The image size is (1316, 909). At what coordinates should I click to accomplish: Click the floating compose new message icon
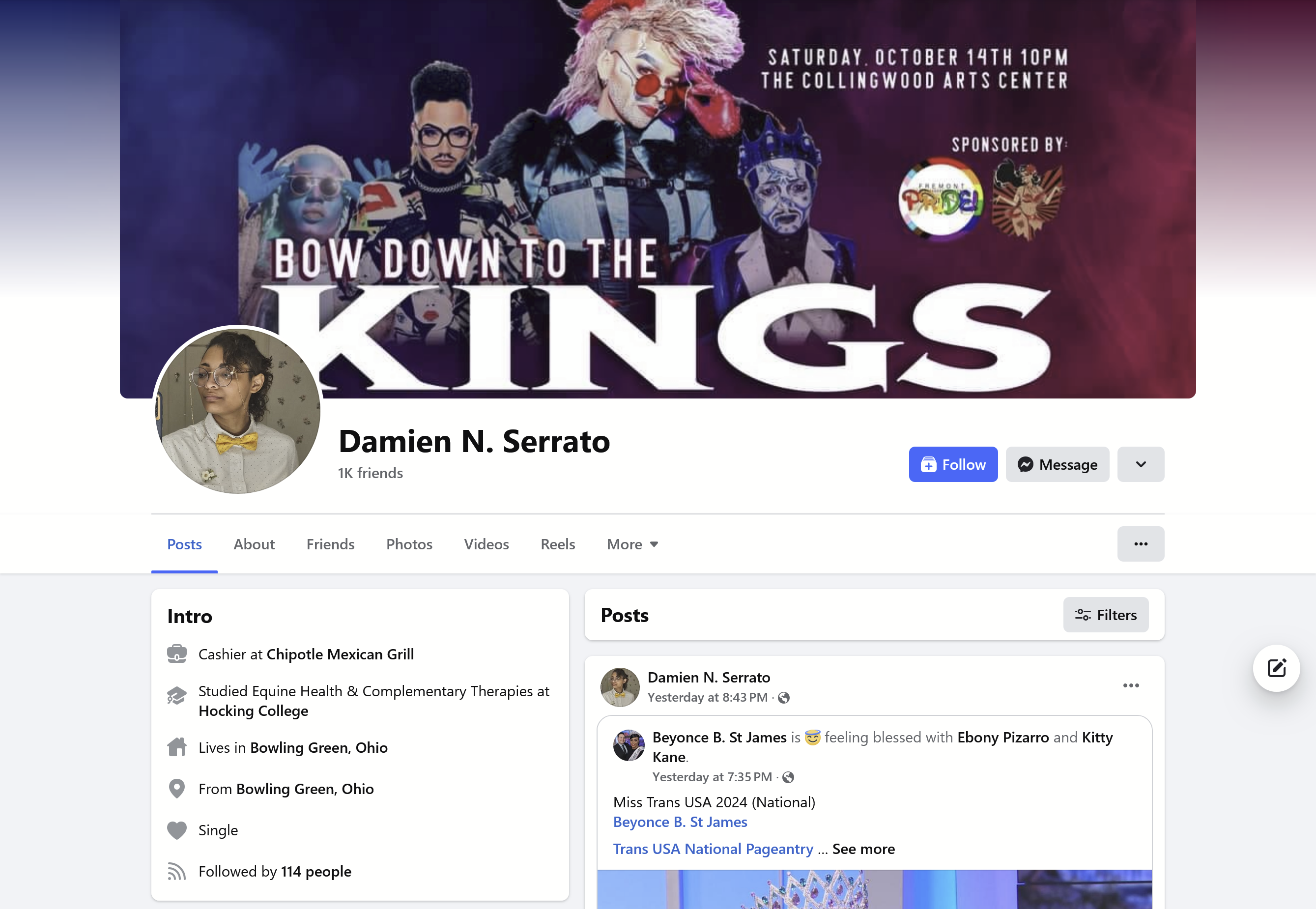(1276, 668)
